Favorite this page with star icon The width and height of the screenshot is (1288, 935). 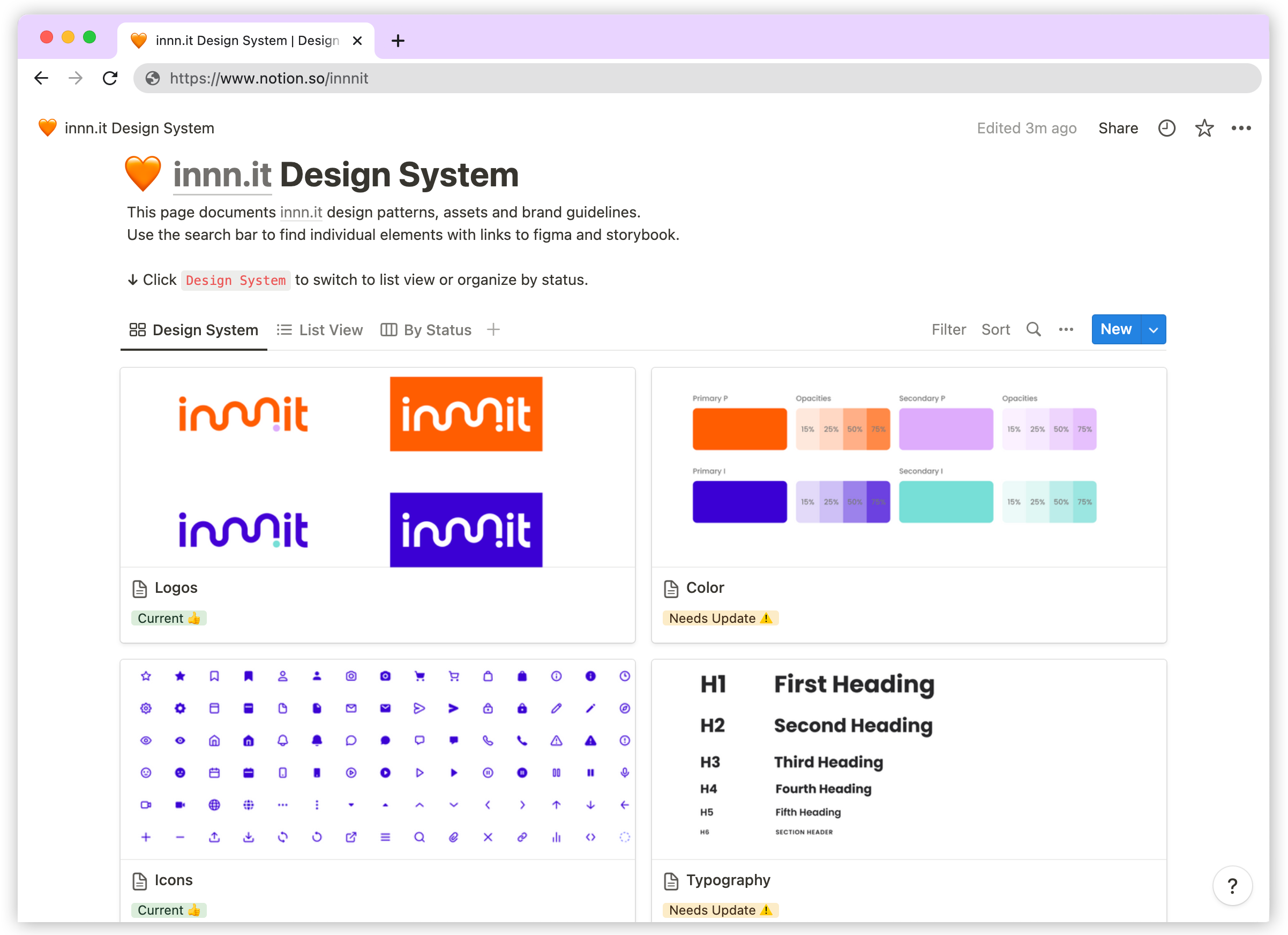(x=1204, y=129)
